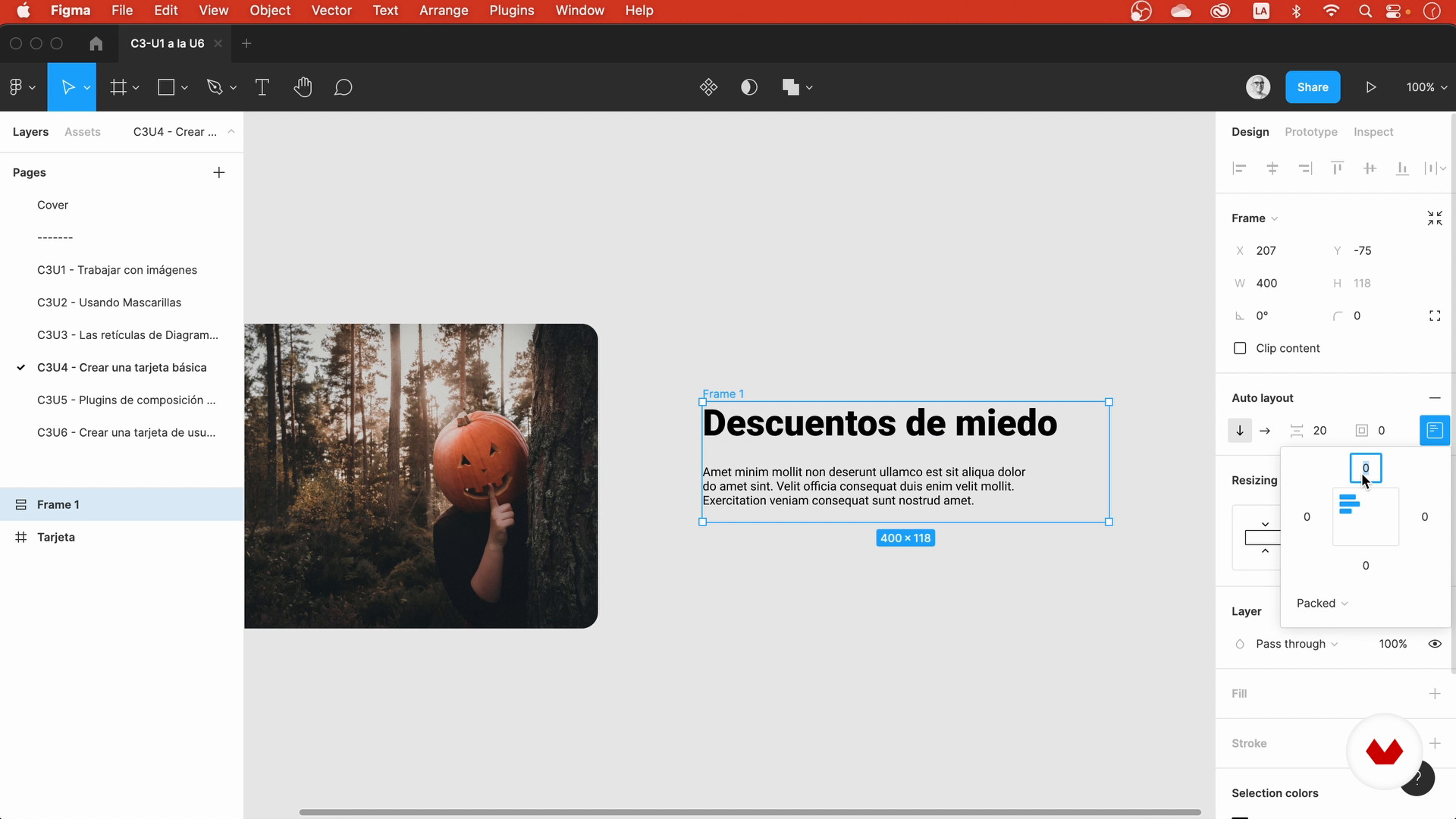The height and width of the screenshot is (819, 1456).
Task: Click Align vertical centers icon
Action: [1370, 168]
